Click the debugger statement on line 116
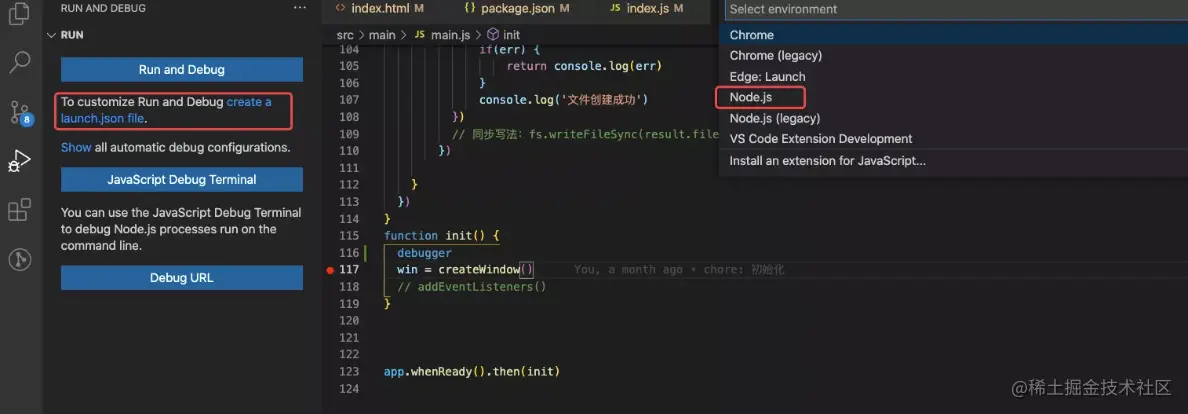1188x414 pixels. click(x=424, y=252)
